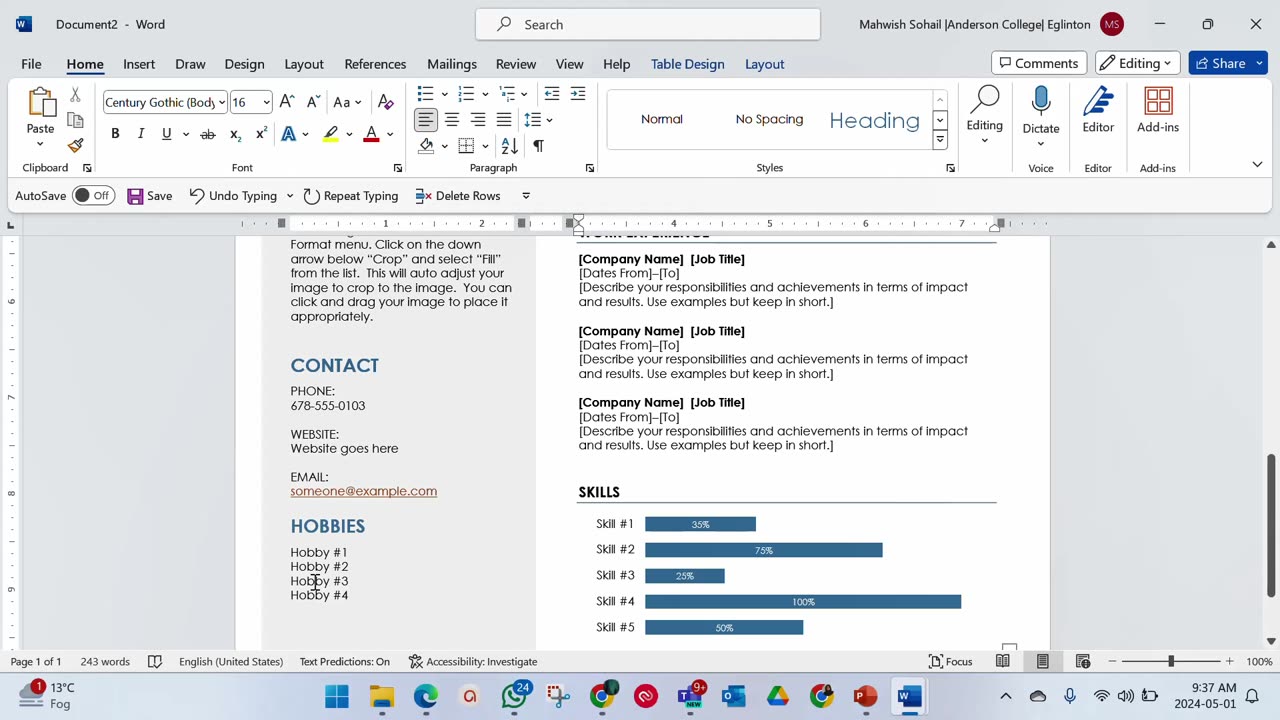Increase the paragraph indent

pos(578,94)
